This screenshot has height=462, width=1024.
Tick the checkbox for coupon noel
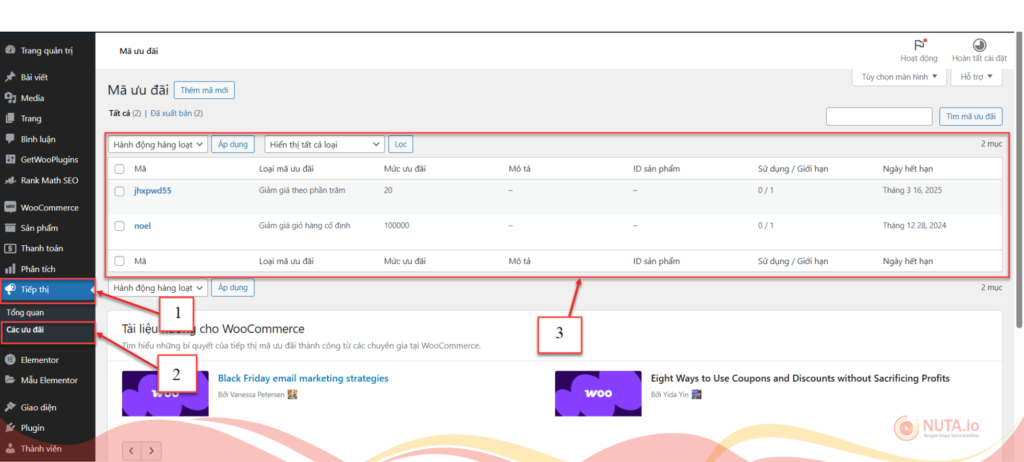click(x=120, y=225)
